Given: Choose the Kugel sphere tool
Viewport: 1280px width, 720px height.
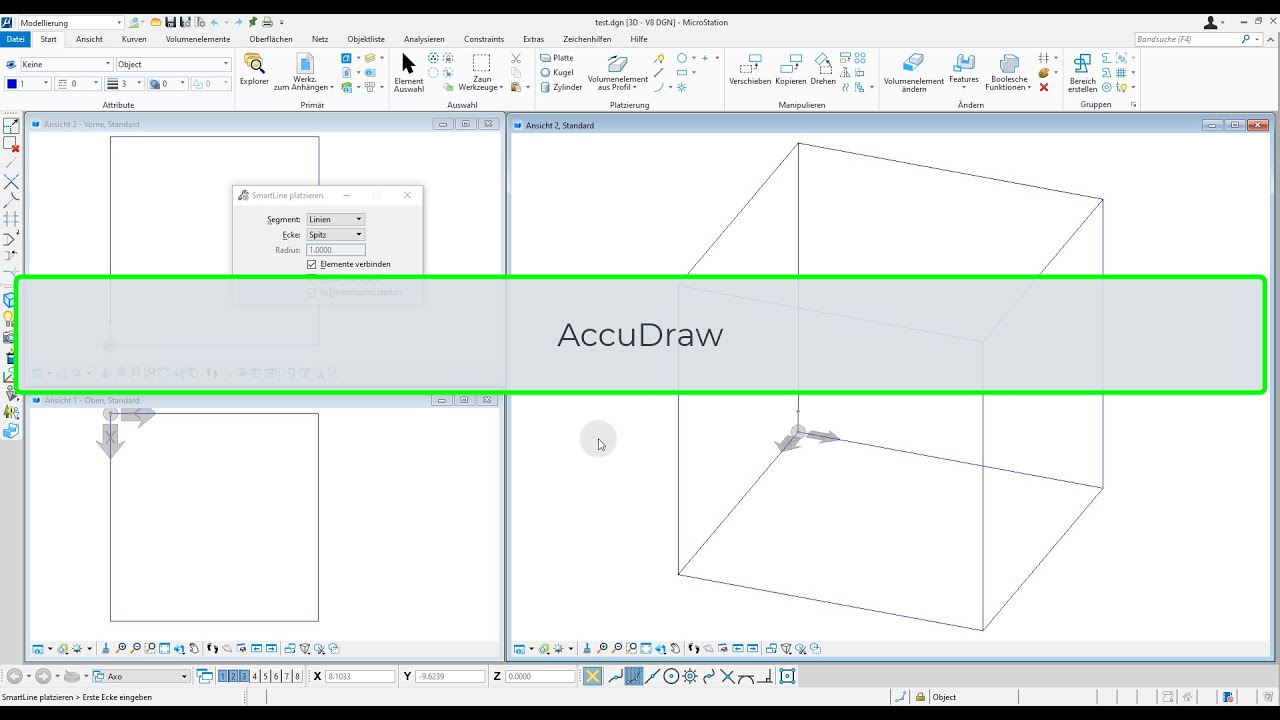Looking at the screenshot, I should [557, 72].
